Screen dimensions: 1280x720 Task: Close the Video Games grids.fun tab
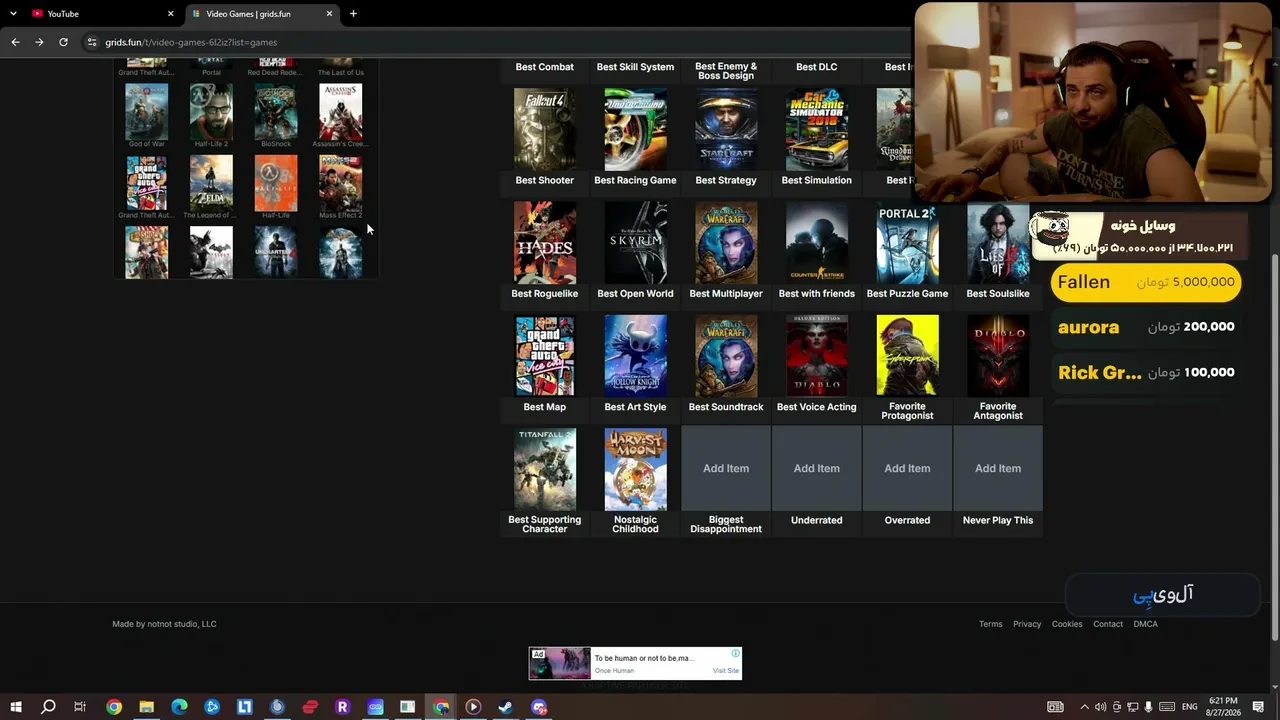point(329,14)
